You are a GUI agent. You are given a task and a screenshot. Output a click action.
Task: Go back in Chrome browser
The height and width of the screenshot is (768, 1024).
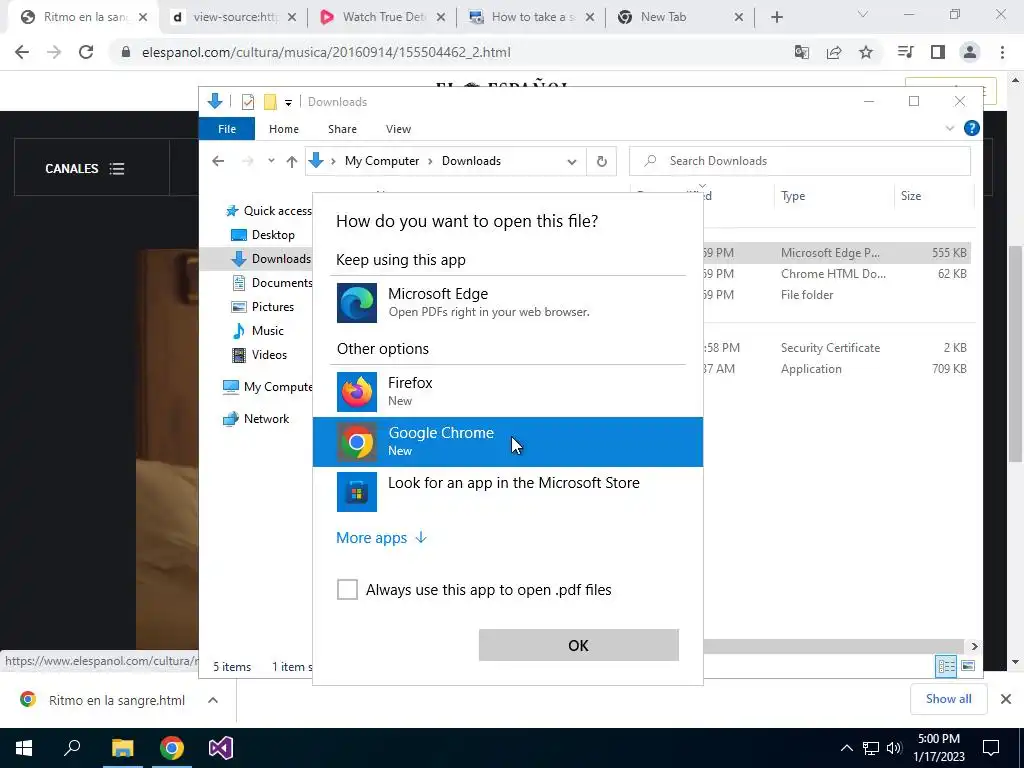click(x=22, y=52)
